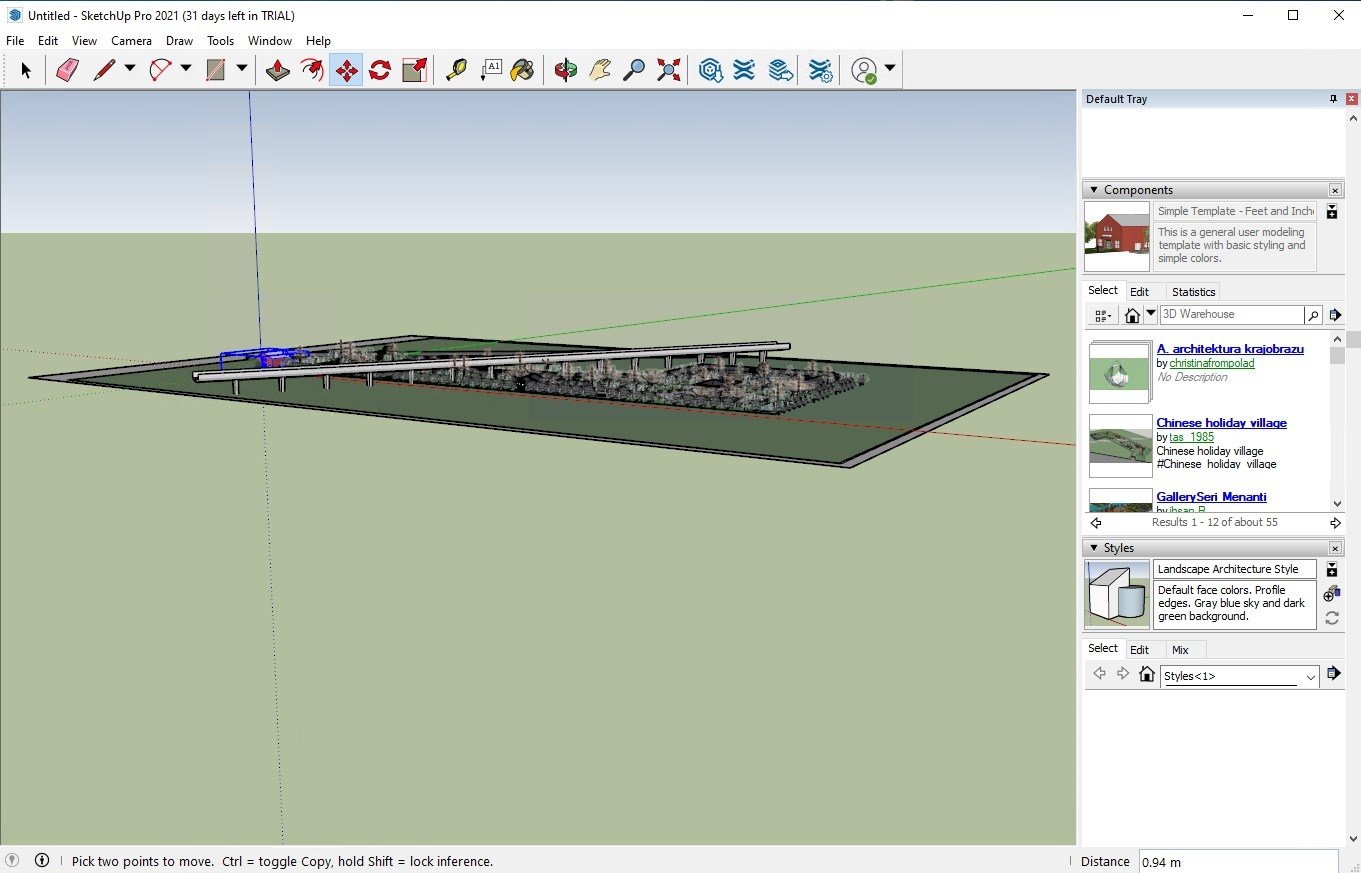Open A. architektura krajobrazu link
The width and height of the screenshot is (1361, 873).
(x=1230, y=349)
